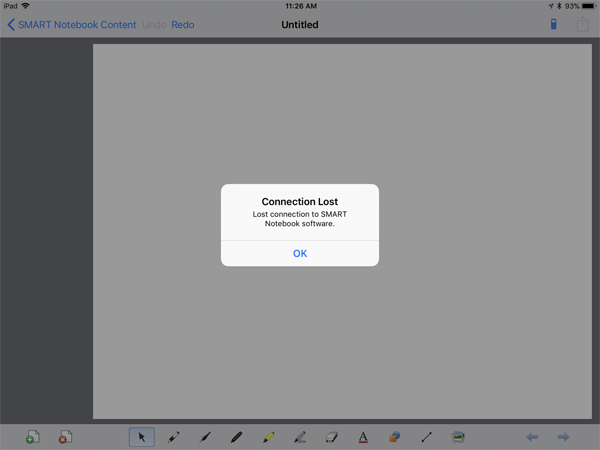Select the Text tool letter A
The height and width of the screenshot is (450, 600).
[x=363, y=437]
